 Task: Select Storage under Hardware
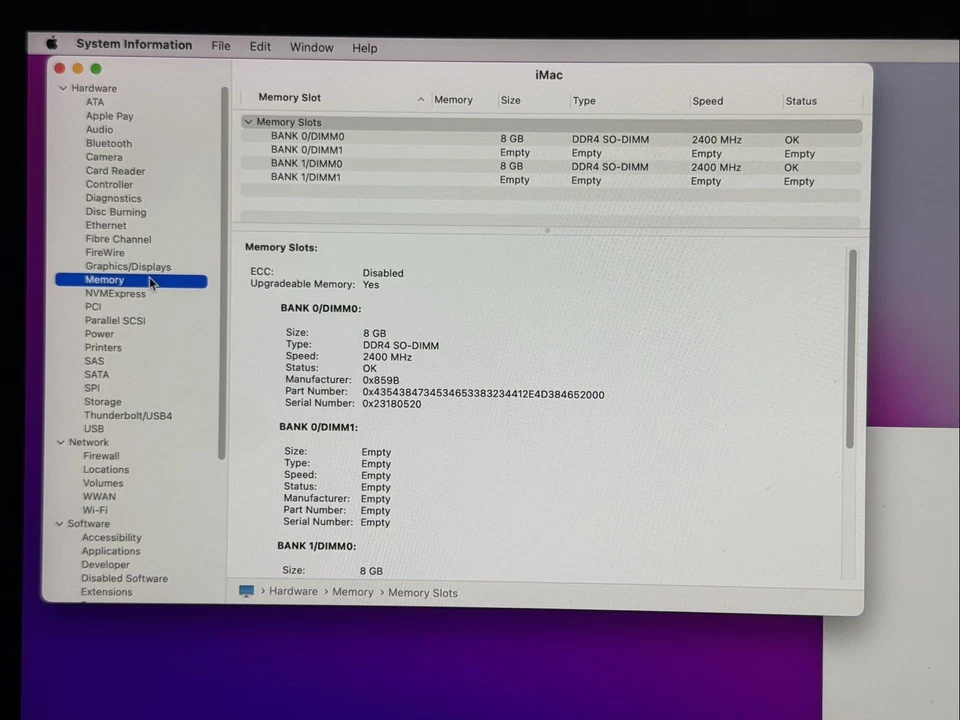(102, 401)
